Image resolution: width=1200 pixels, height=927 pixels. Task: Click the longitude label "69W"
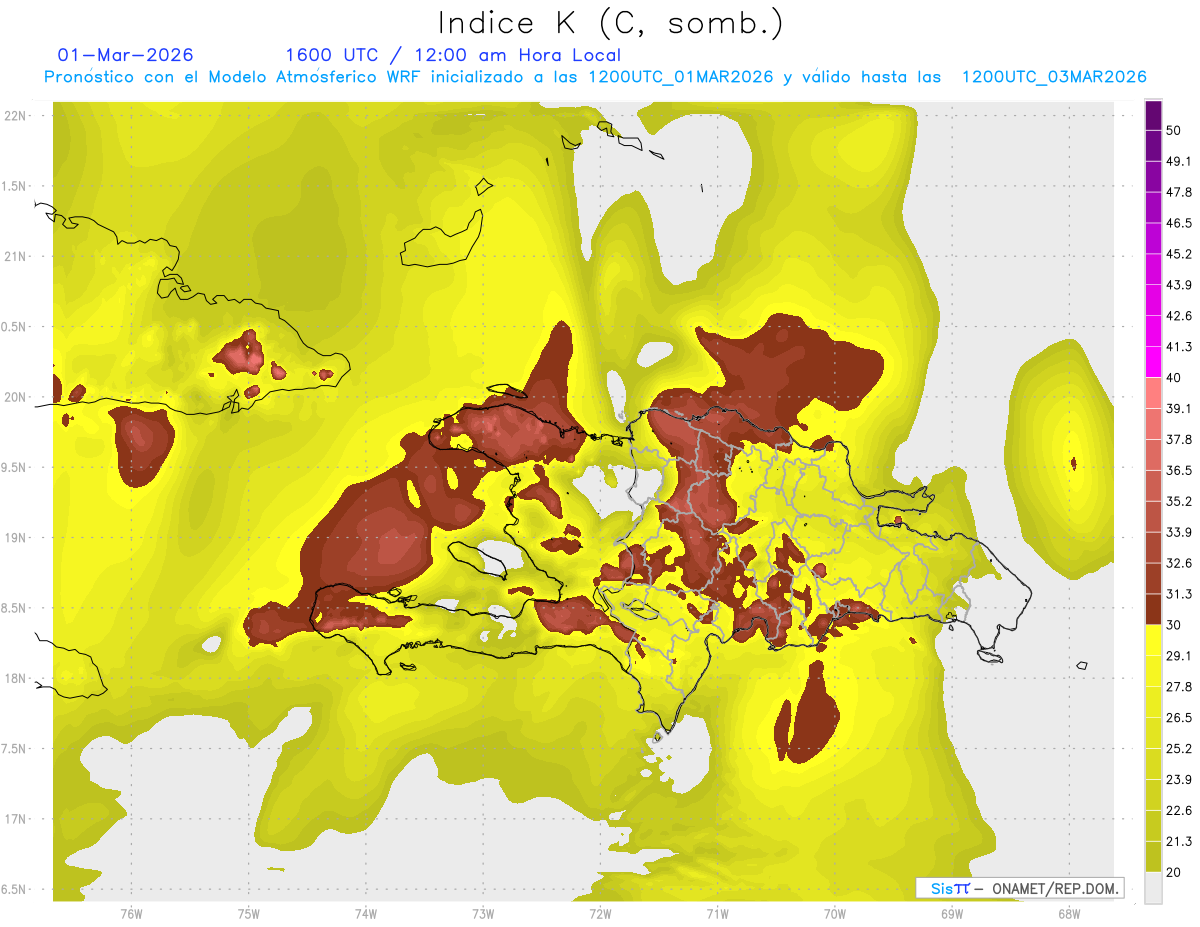(952, 914)
